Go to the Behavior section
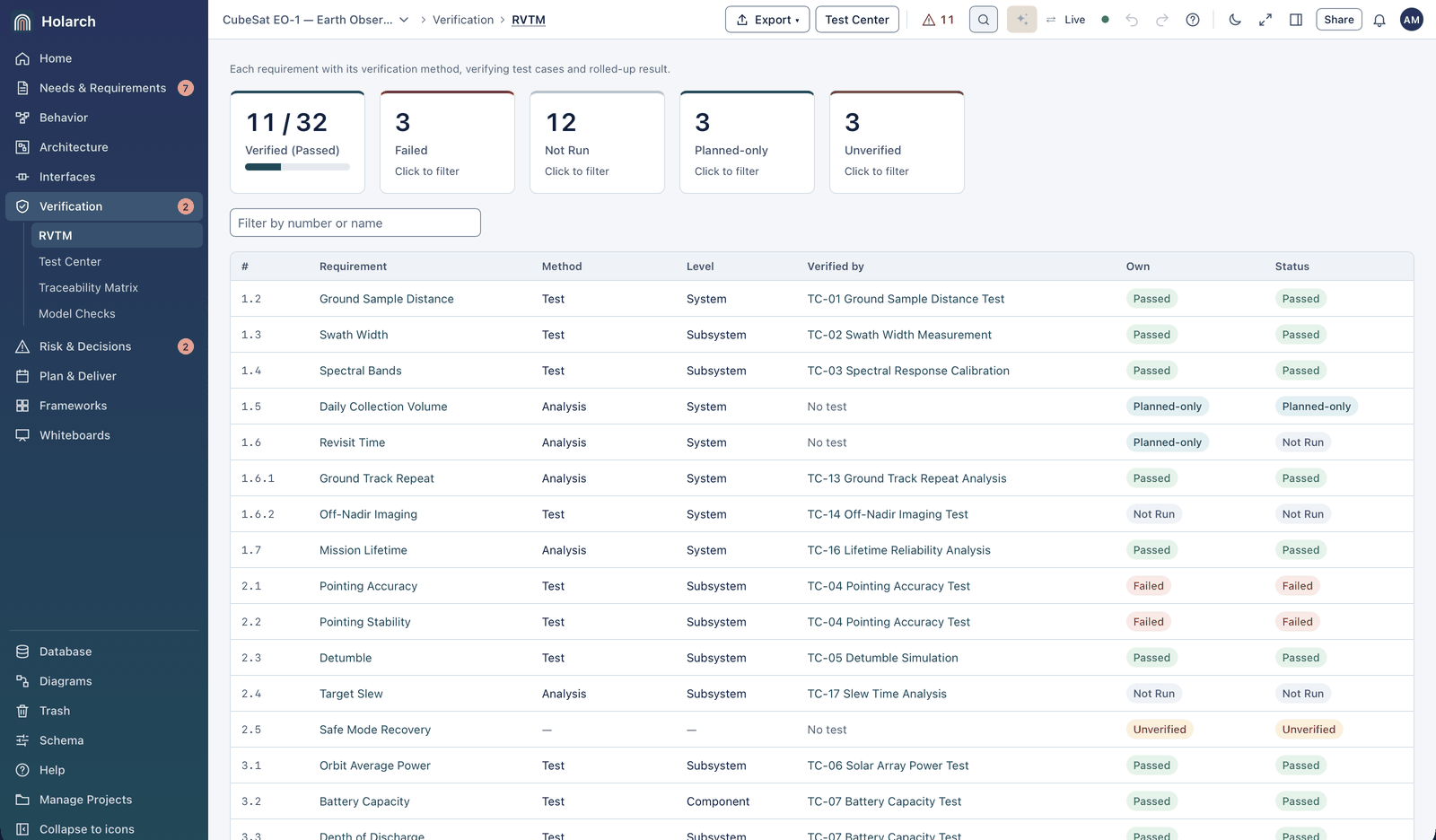1436x840 pixels. (104, 118)
